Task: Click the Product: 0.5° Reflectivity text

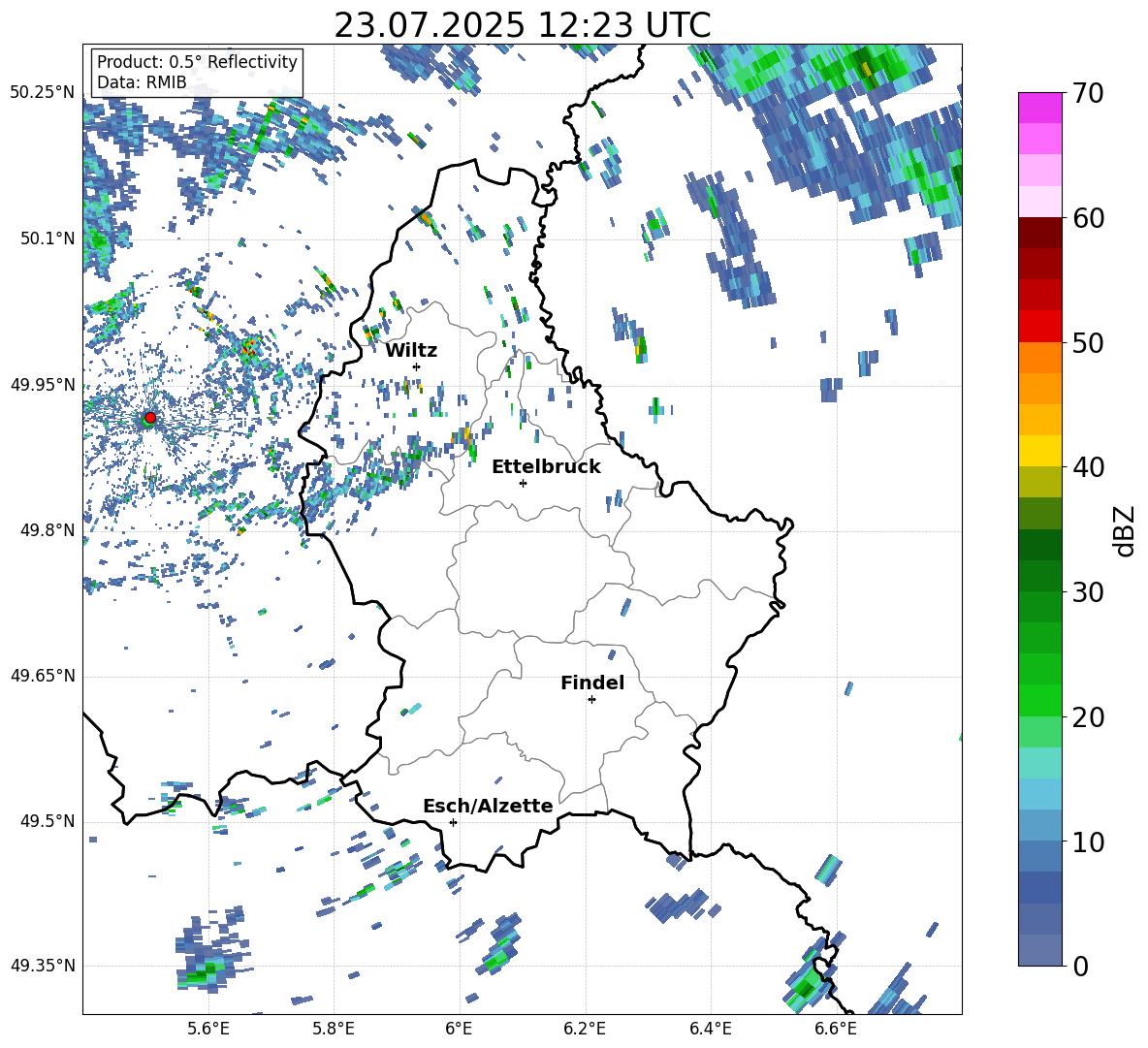Action: (197, 62)
